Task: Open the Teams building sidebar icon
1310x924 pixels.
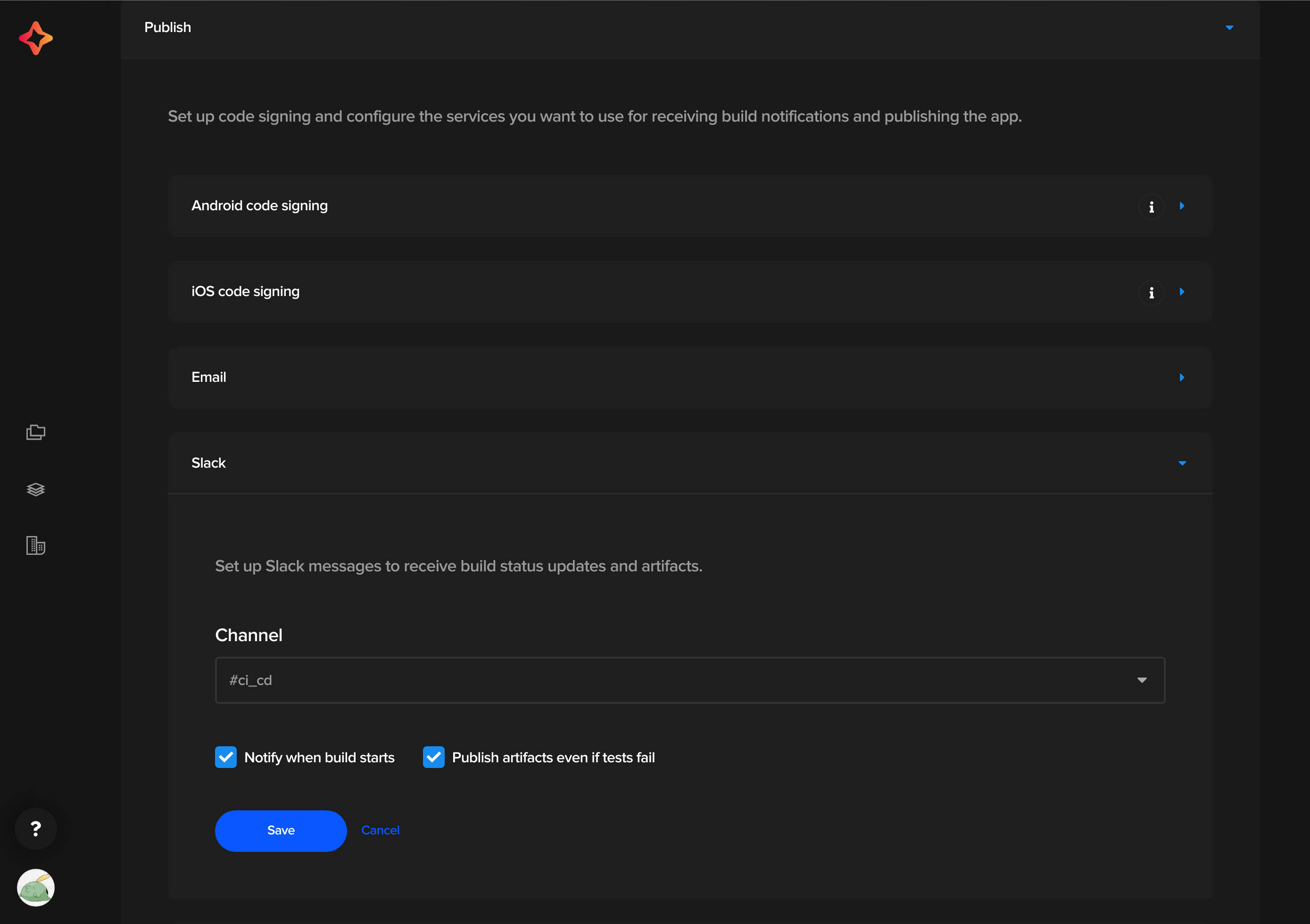Action: [35, 545]
